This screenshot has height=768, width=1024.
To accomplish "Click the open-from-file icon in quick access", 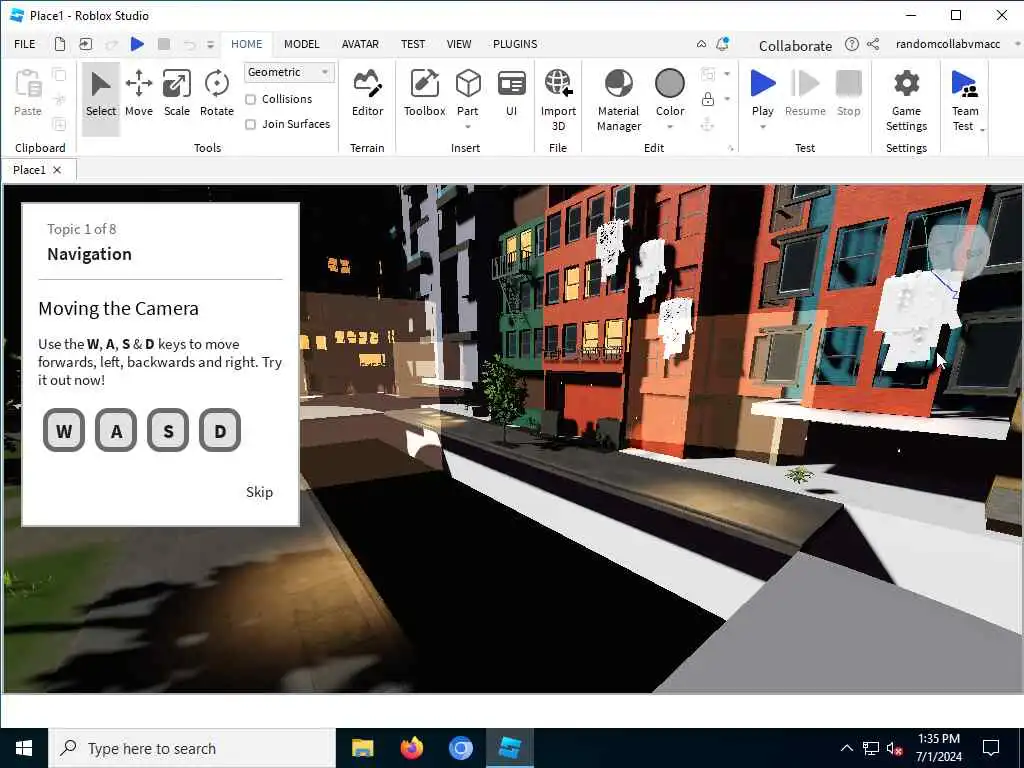I will tap(86, 44).
